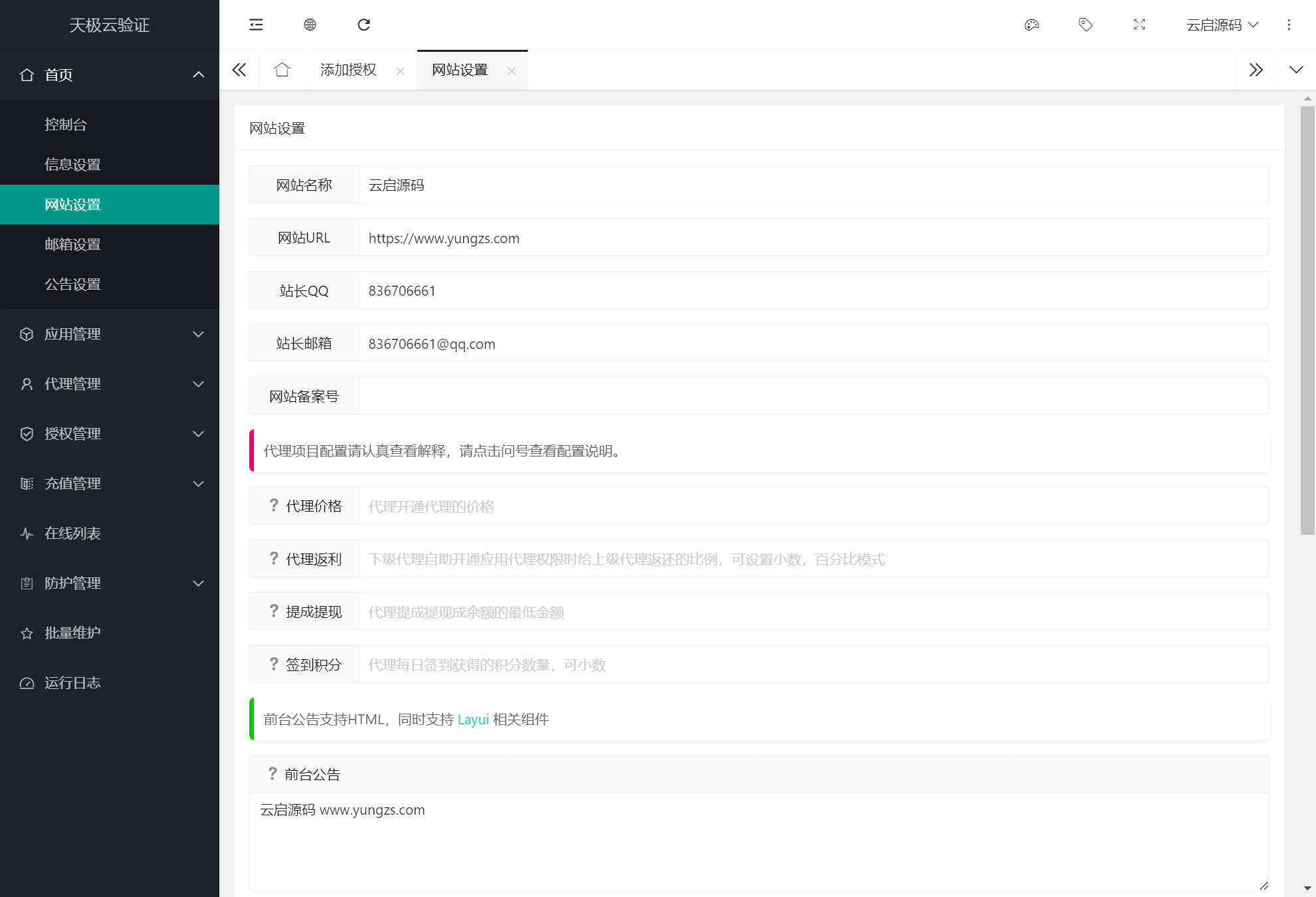Collapse the sidebar with the hamburger icon
Screen dimensions: 1316x897
tap(255, 25)
